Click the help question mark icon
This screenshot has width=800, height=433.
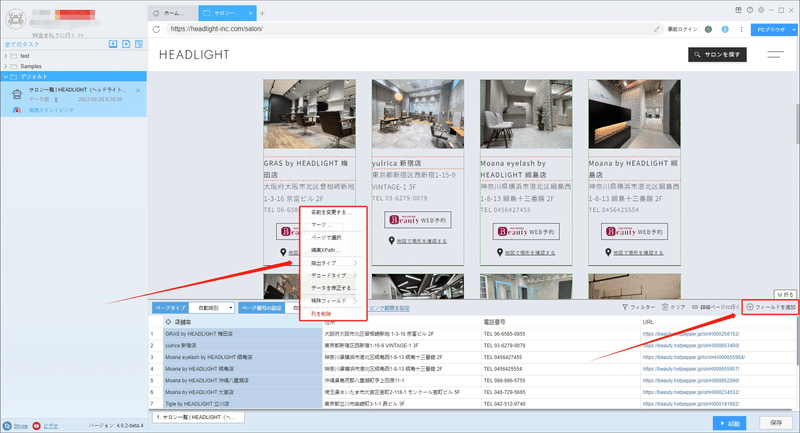tap(750, 10)
